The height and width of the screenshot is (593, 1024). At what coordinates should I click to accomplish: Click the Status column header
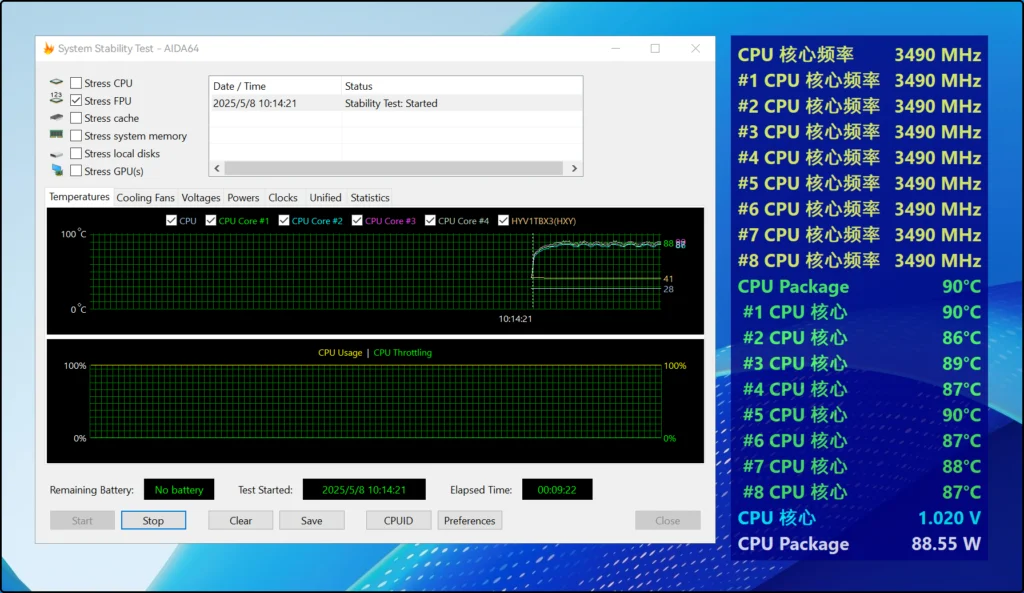coord(462,86)
